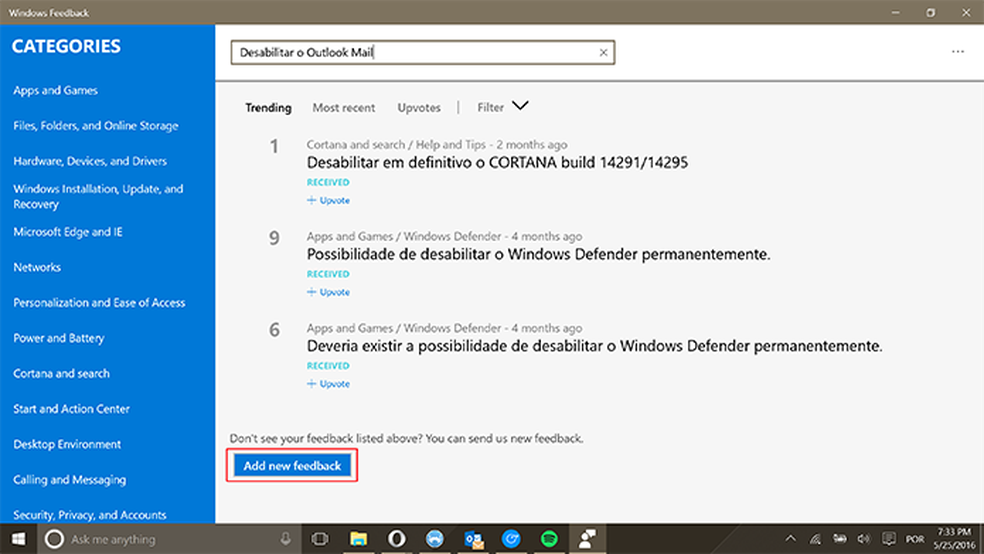The height and width of the screenshot is (554, 984).
Task: Clear the search box with the X icon
Action: pyautogui.click(x=603, y=53)
